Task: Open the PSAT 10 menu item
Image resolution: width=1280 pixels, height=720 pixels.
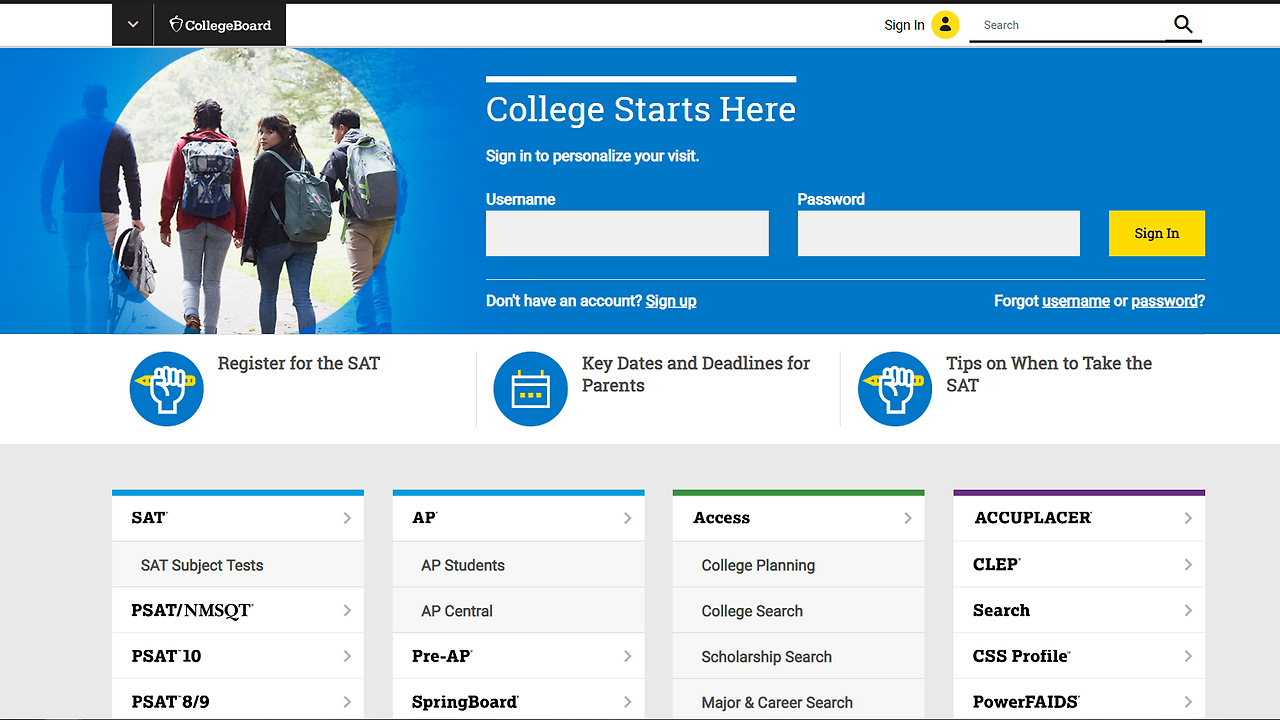Action: coord(238,656)
